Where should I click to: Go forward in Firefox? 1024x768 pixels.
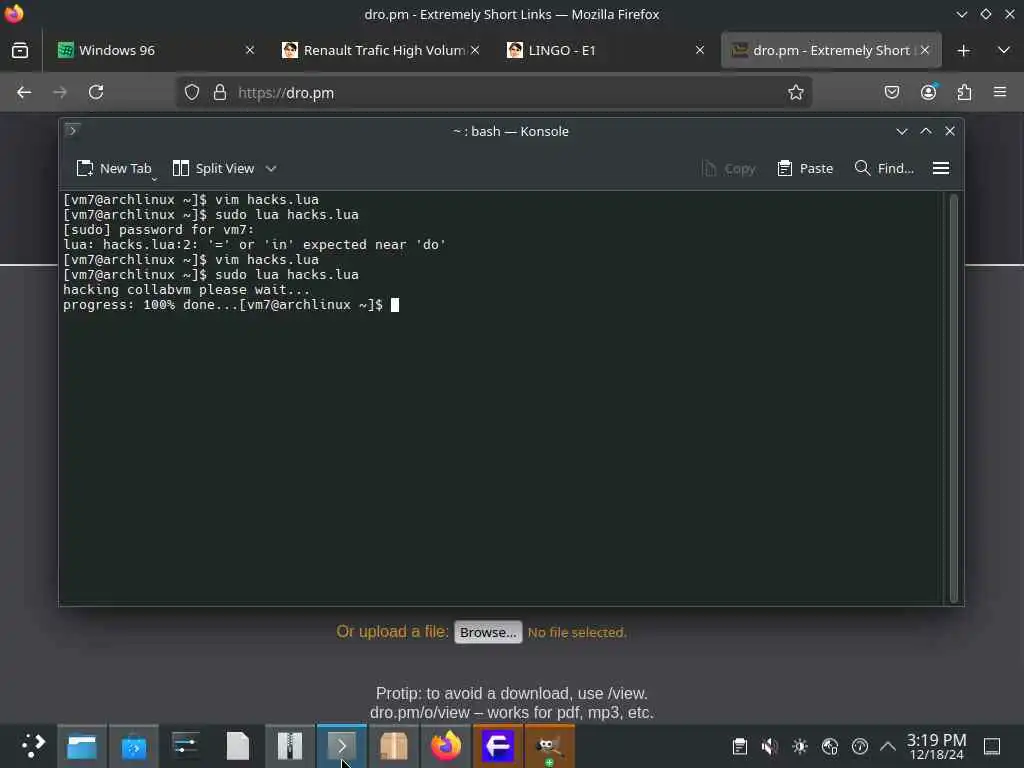point(59,92)
